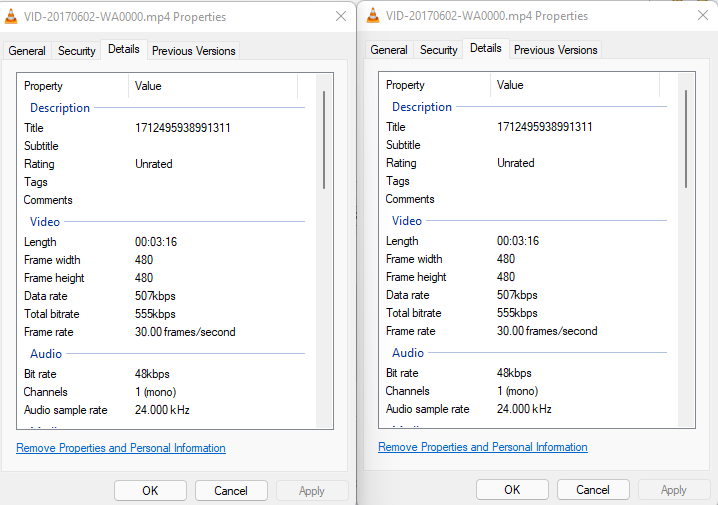Select the Previous Versions tab in the right window

[x=556, y=50]
